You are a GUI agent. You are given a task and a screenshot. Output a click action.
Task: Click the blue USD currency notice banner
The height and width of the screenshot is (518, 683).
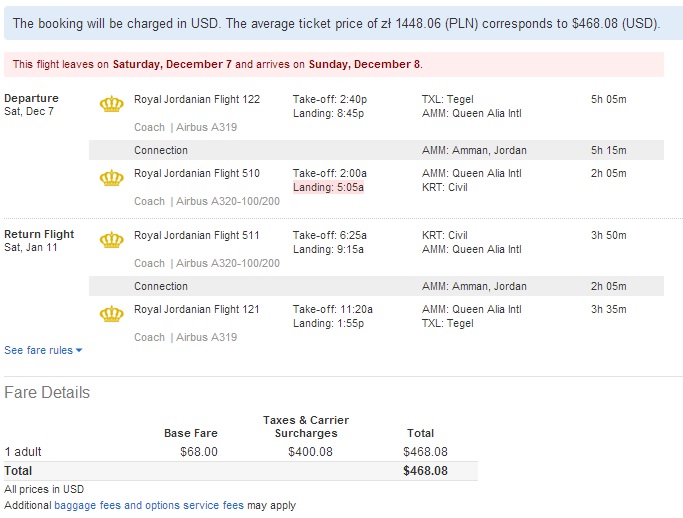[344, 23]
